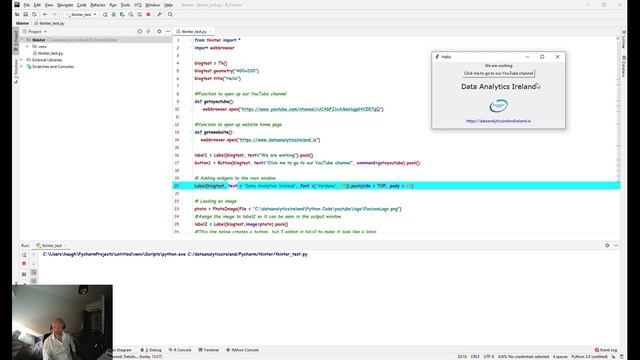
Task: Open the Navigate menu
Action: pyautogui.click(x=65, y=5)
